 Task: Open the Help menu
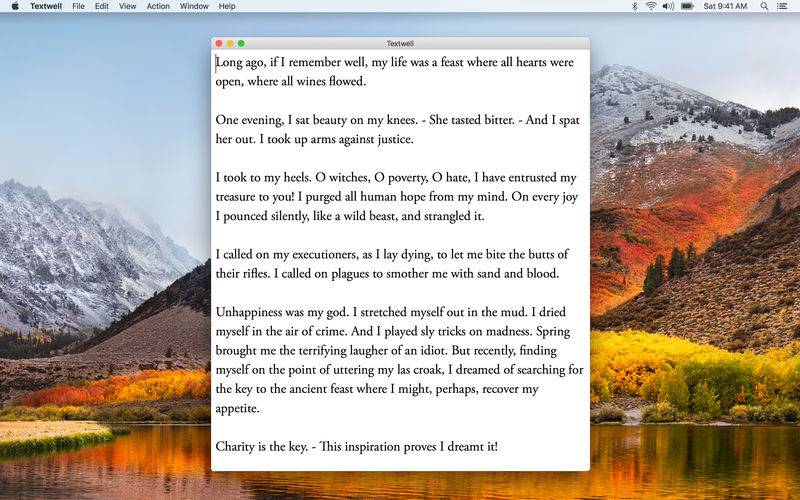tap(227, 6)
